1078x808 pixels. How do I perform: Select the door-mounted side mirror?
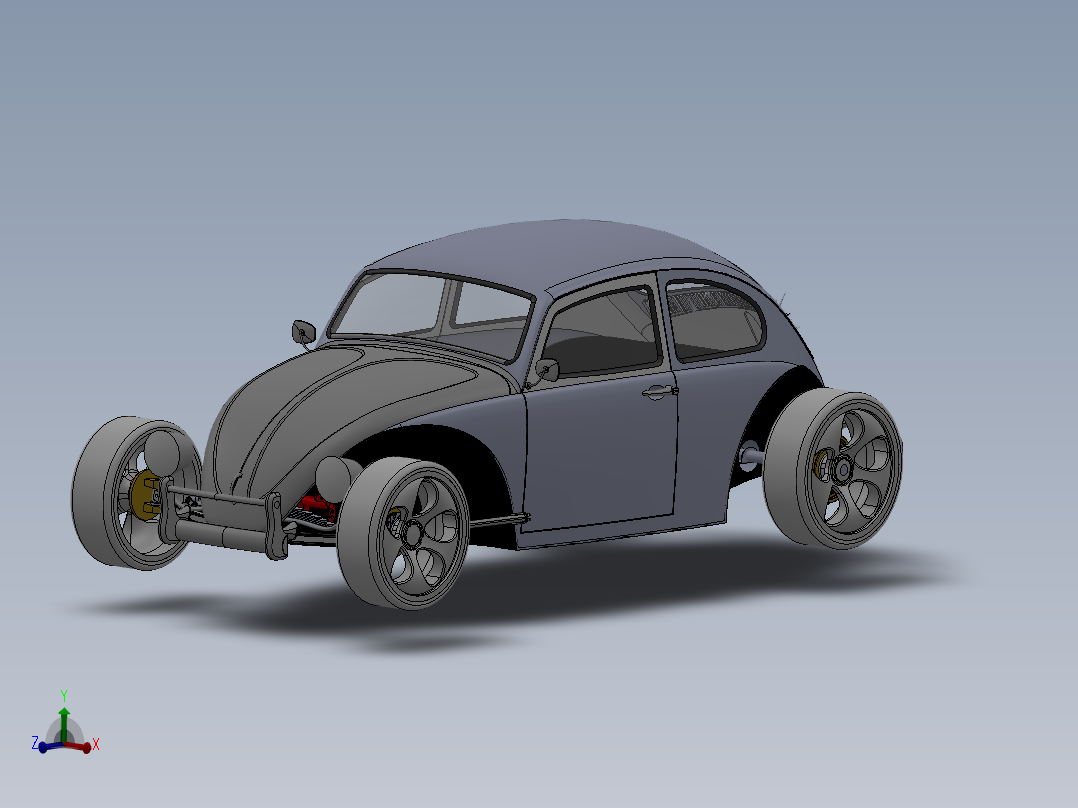547,370
